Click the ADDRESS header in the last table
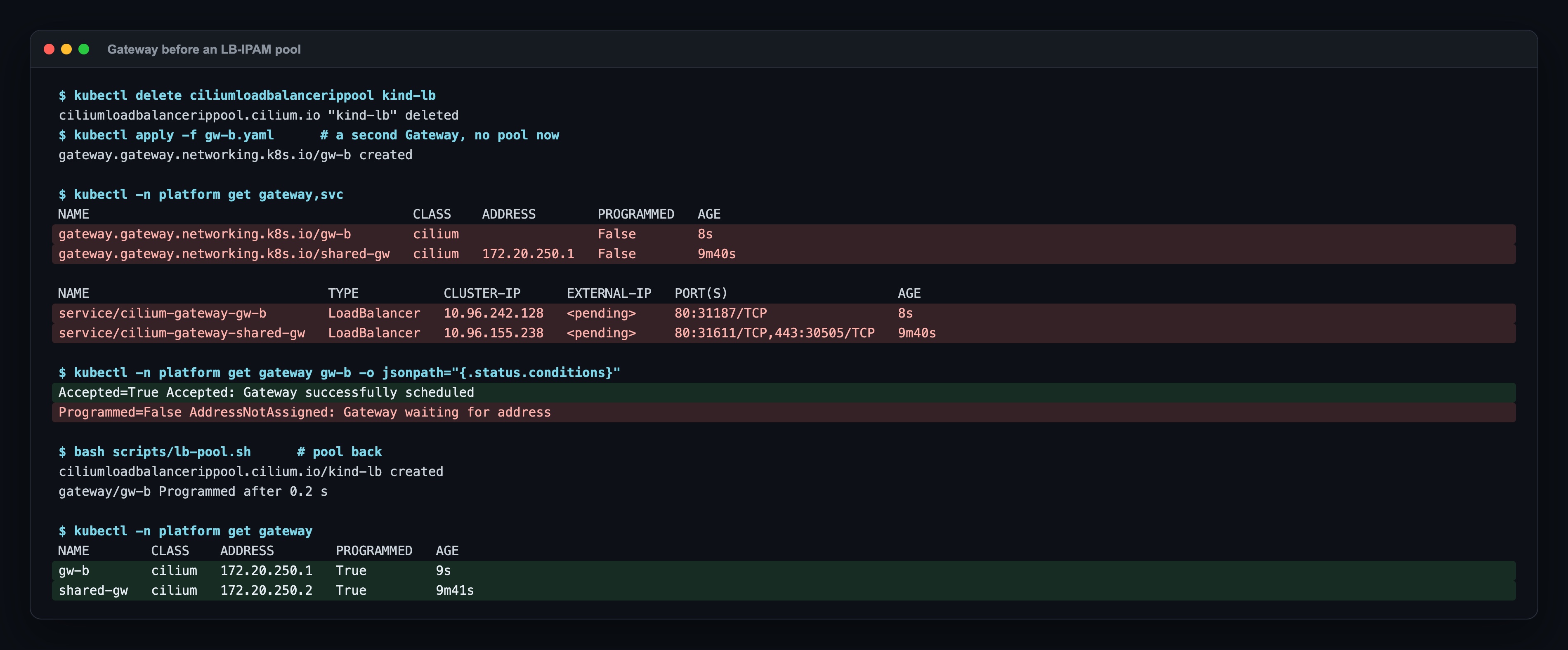Screen dimensions: 1568x650 point(246,551)
